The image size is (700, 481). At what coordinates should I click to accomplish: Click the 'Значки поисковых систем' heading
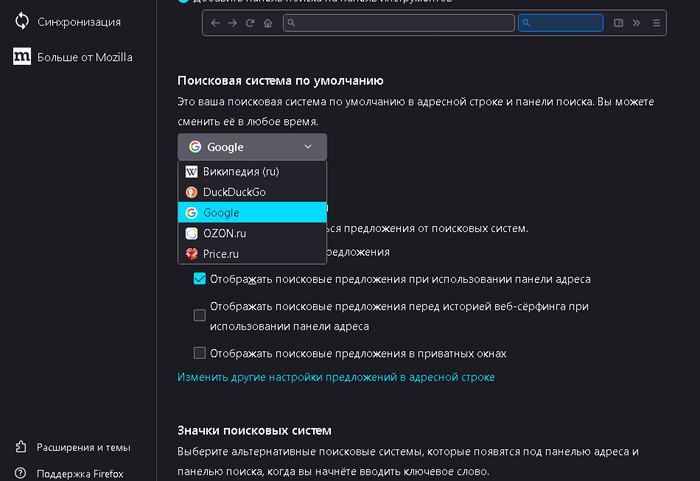tap(254, 431)
